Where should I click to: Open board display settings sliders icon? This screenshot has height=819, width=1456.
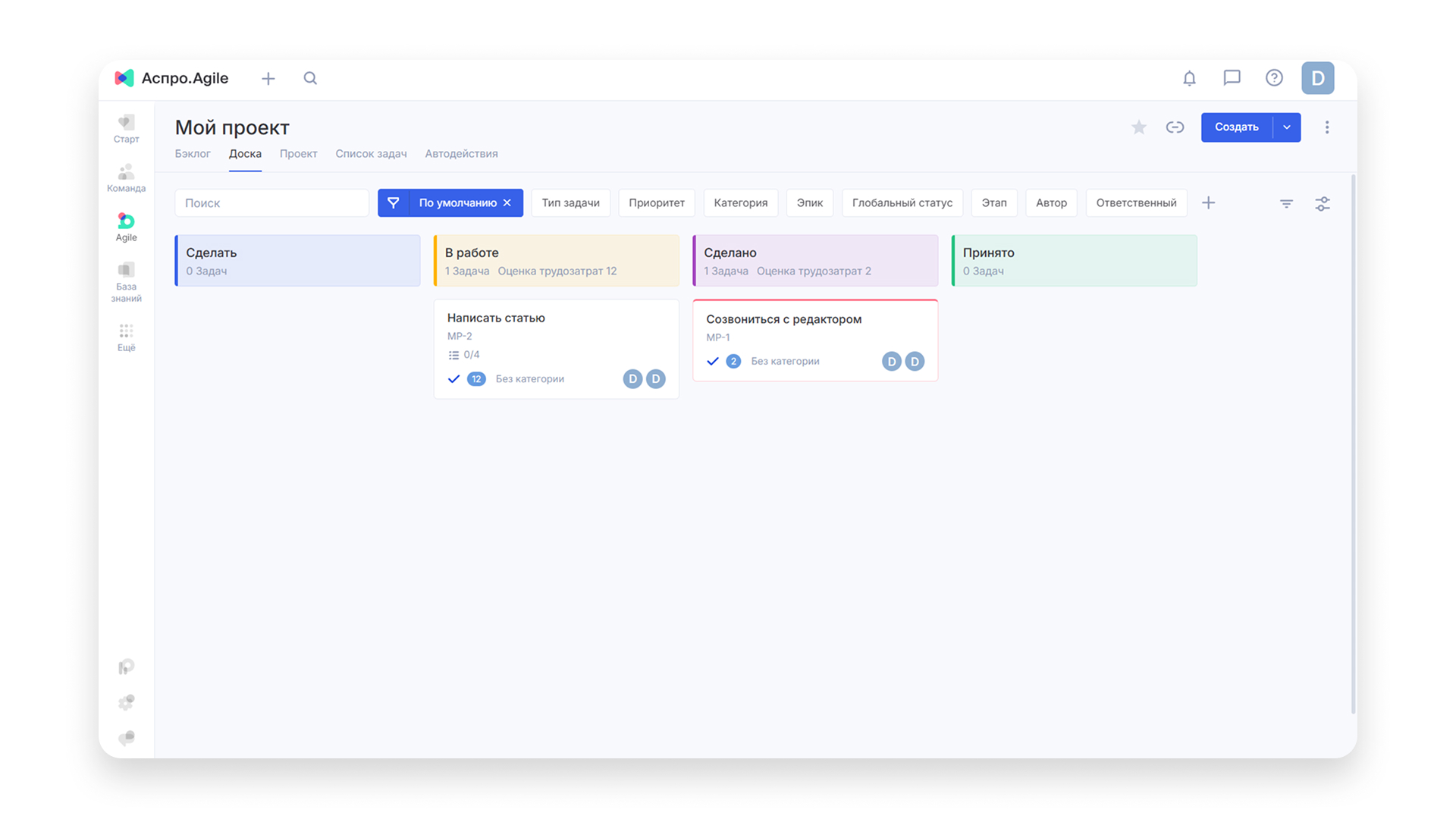(x=1323, y=203)
